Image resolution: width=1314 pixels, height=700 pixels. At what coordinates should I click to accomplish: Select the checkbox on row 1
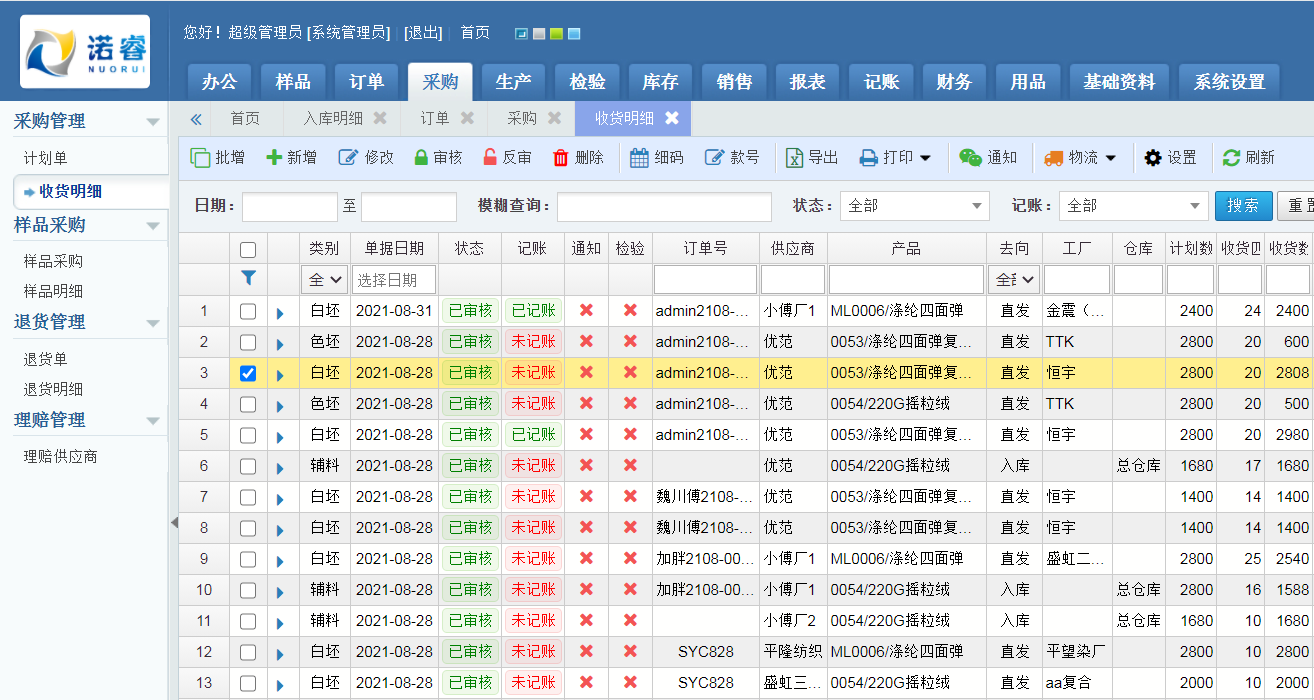coord(248,311)
